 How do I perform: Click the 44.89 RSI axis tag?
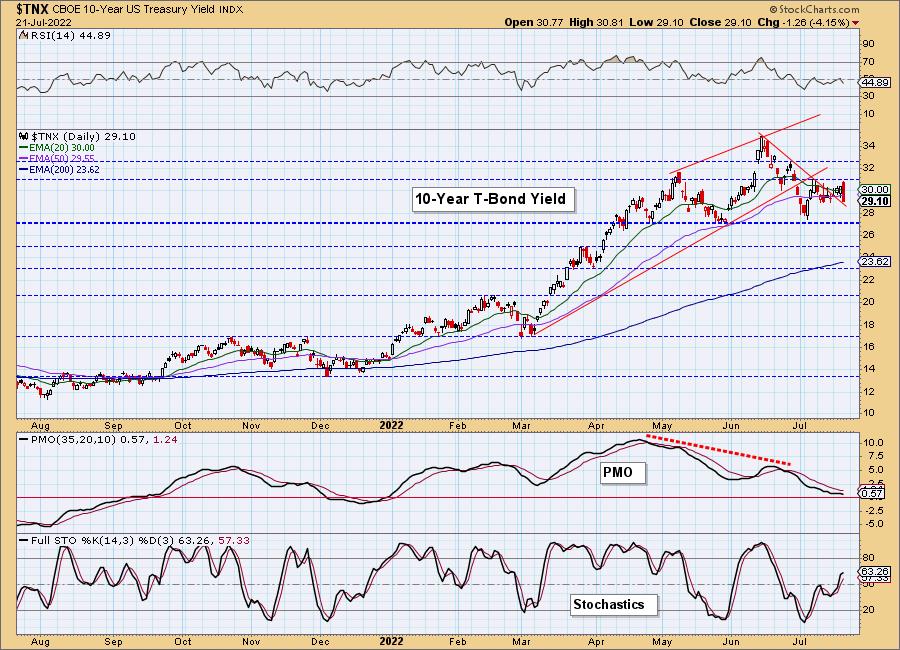[875, 83]
